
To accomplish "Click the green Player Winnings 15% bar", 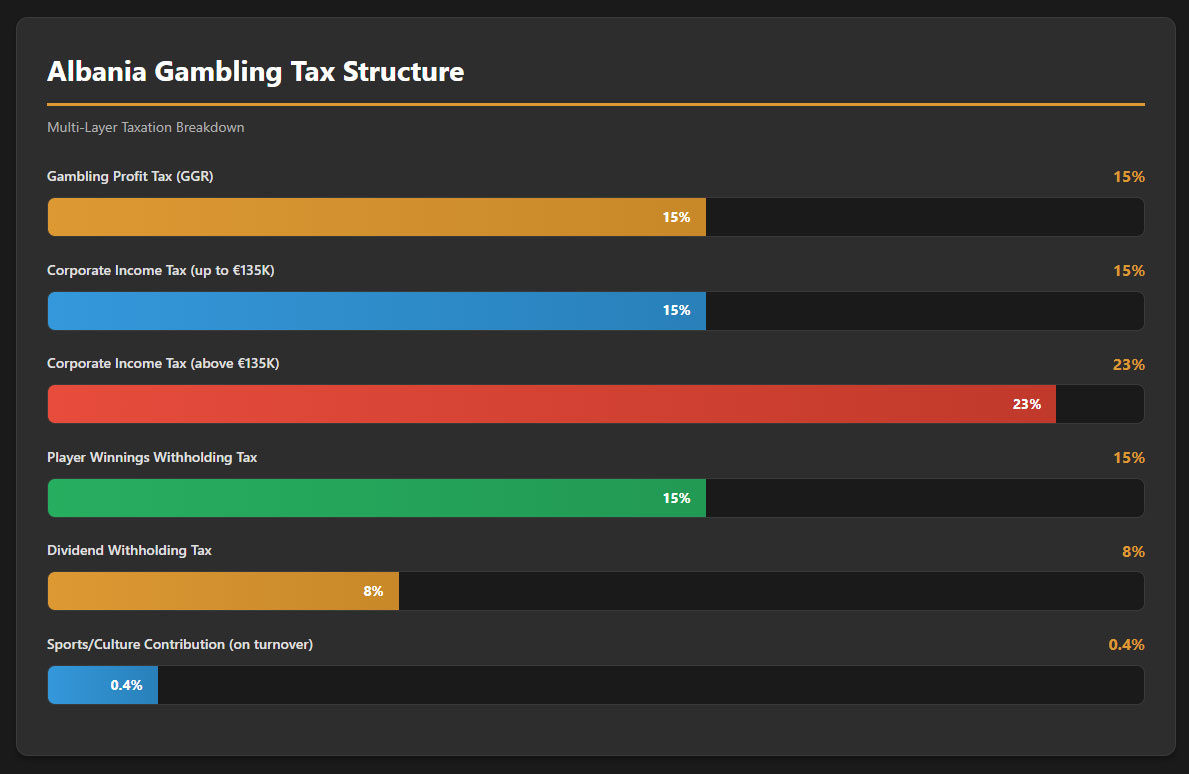I will pyautogui.click(x=376, y=498).
